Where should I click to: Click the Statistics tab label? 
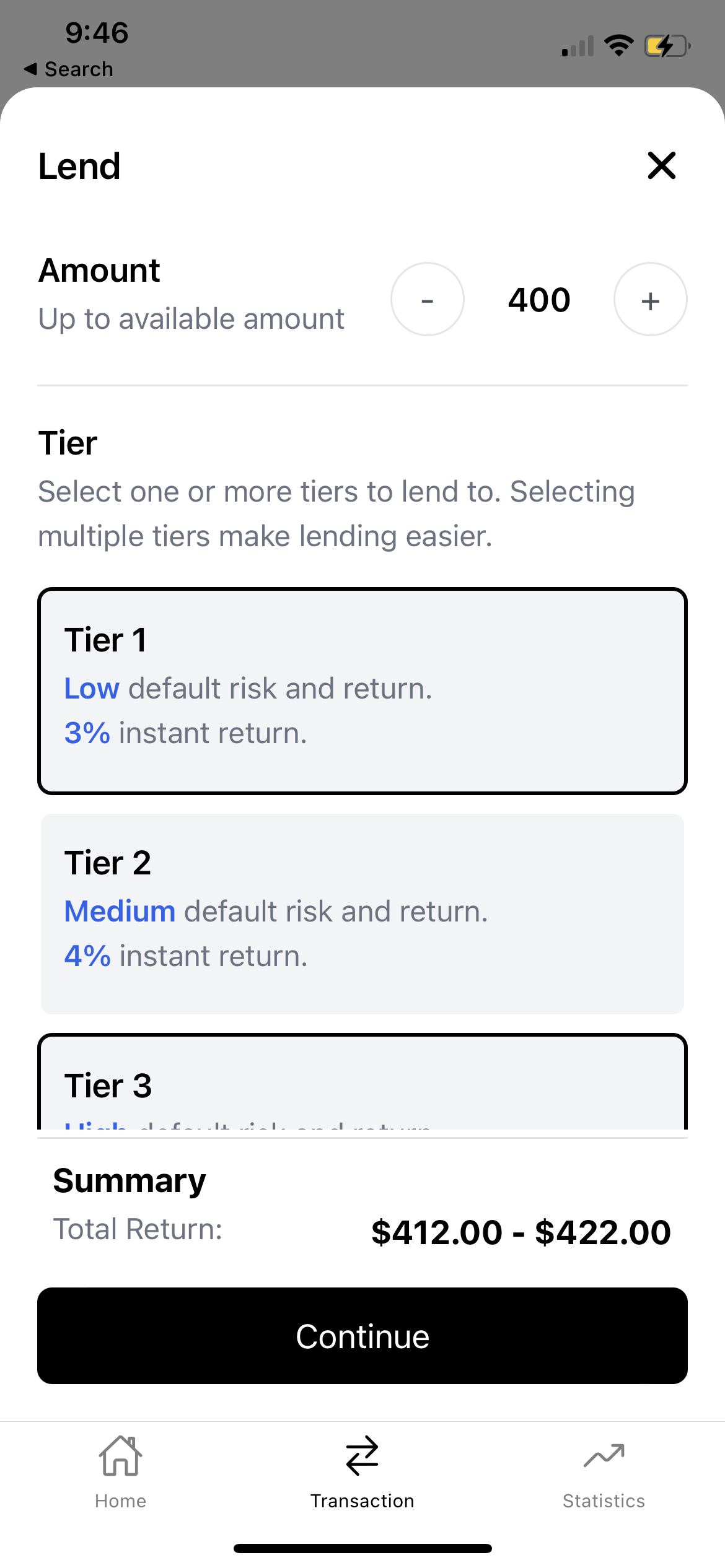pos(604,1501)
